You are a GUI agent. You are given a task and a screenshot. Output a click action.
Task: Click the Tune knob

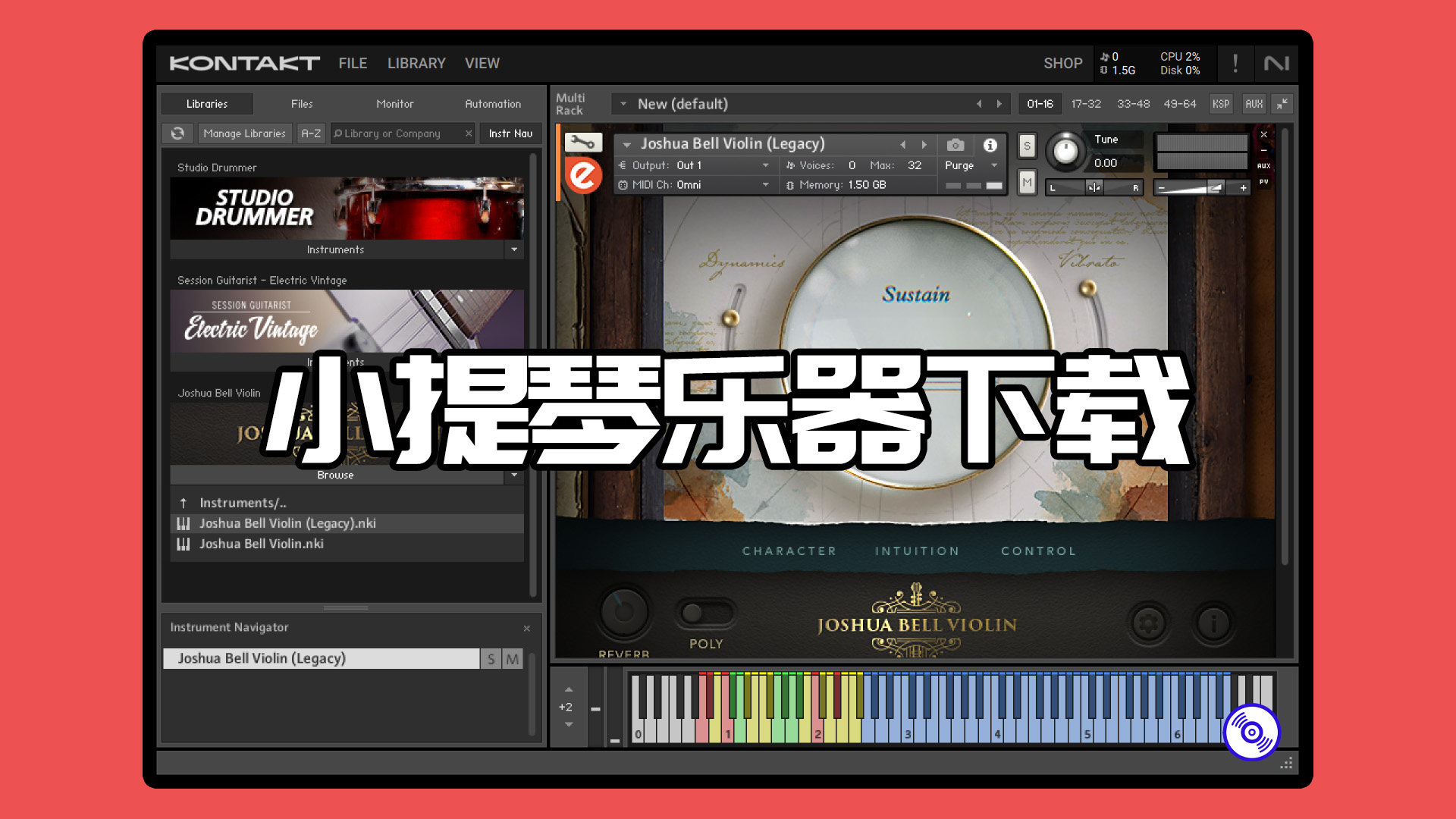(x=1065, y=151)
